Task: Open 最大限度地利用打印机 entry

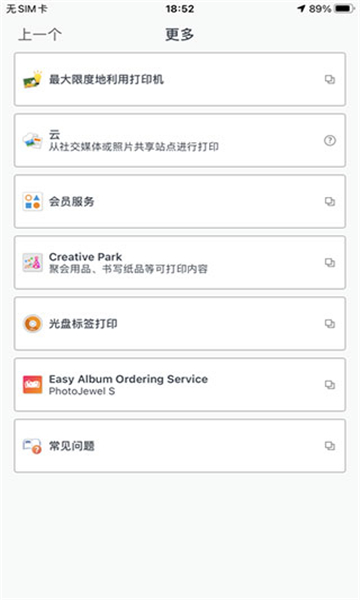Action: click(180, 79)
